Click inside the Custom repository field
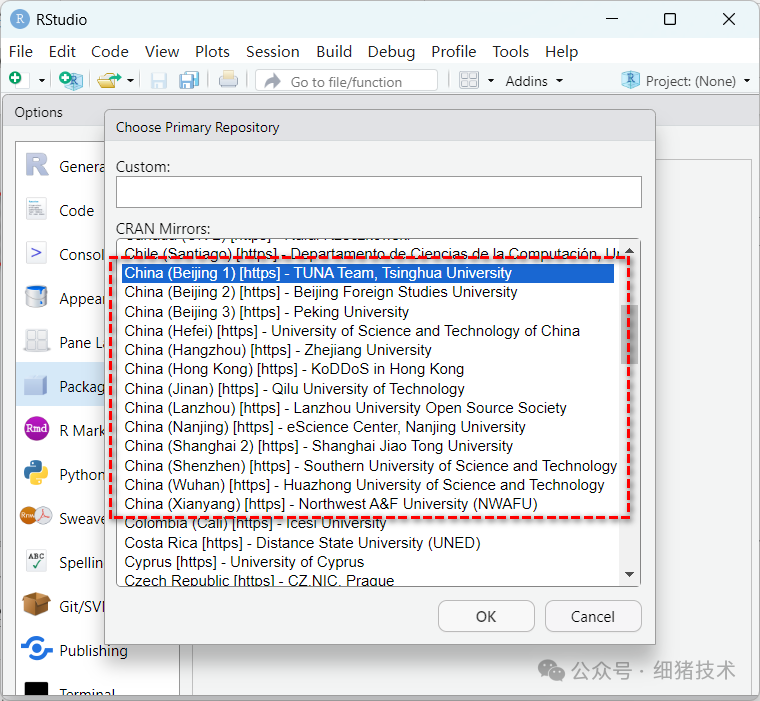 pyautogui.click(x=379, y=192)
